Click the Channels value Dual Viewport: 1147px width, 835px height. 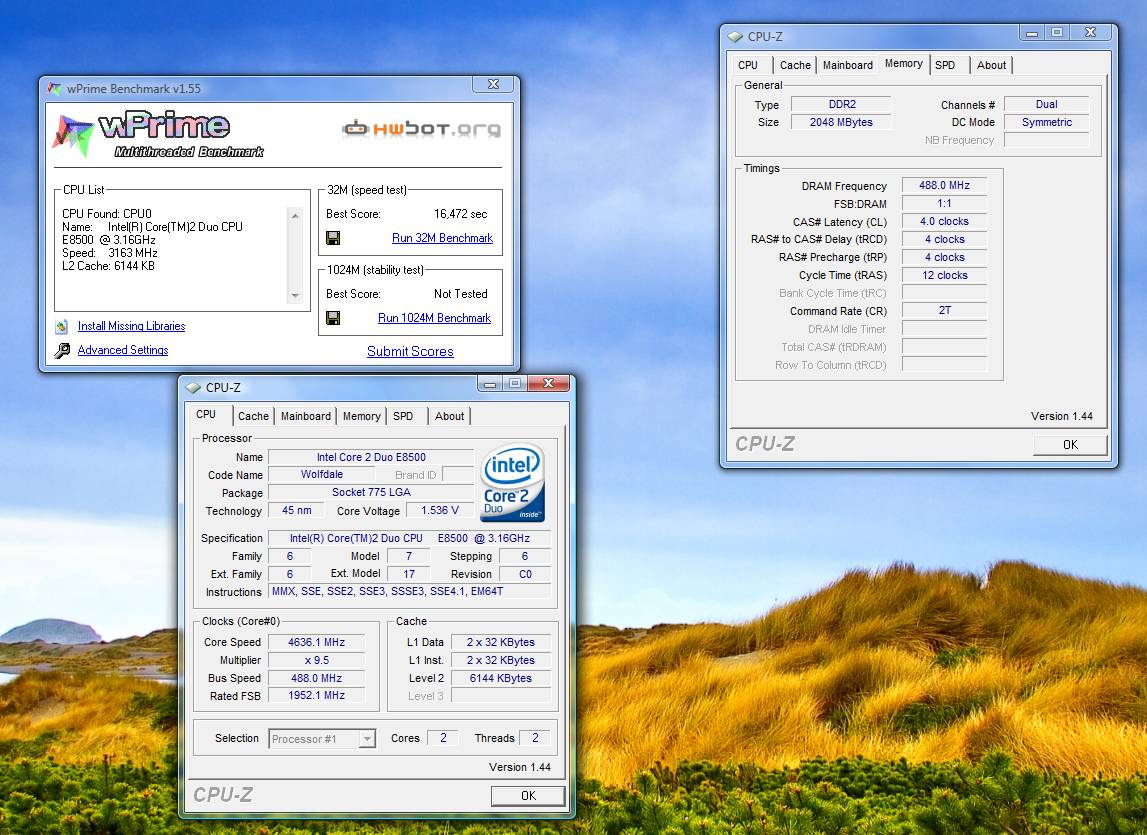(x=1047, y=104)
